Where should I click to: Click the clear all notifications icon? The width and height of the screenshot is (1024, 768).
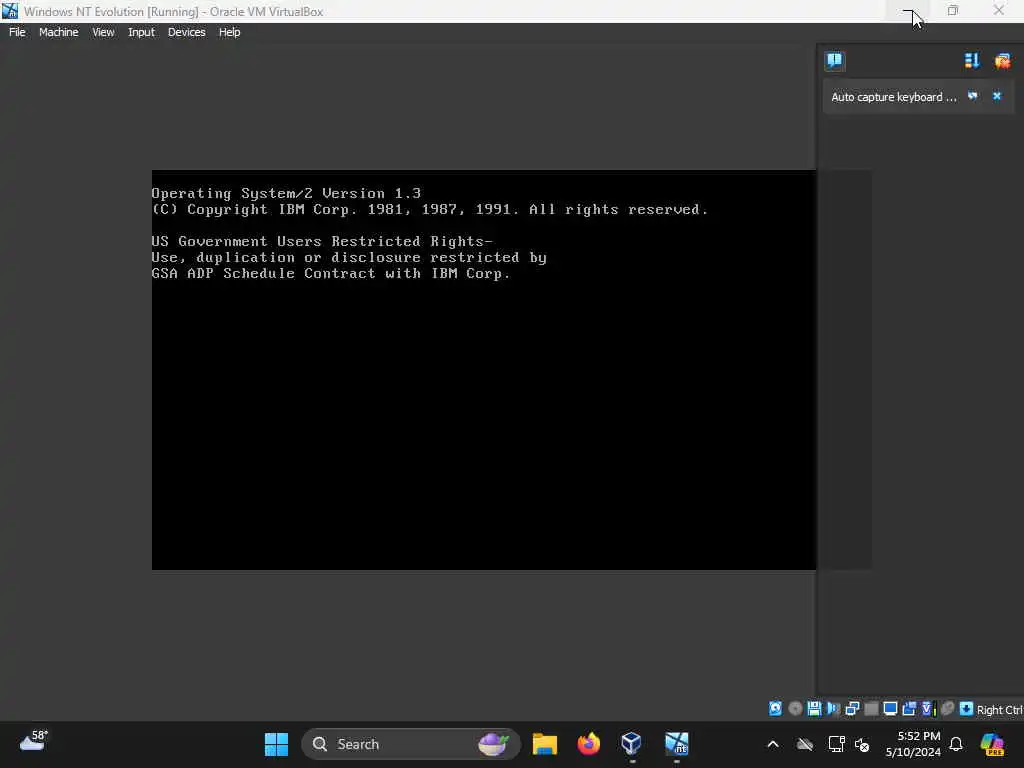(x=1002, y=61)
